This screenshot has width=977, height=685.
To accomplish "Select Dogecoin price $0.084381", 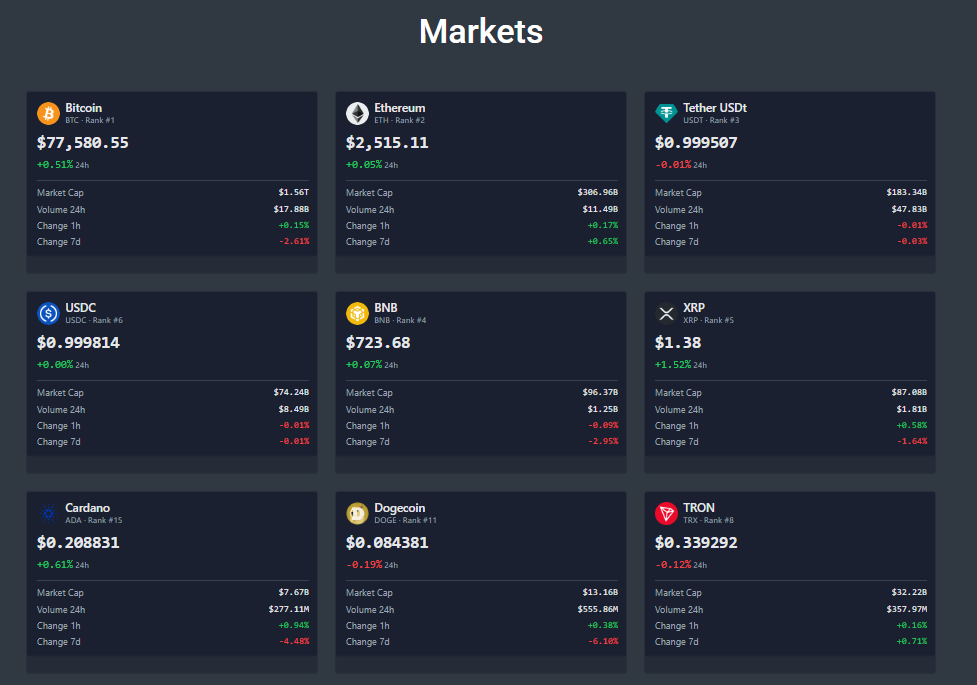I will [x=387, y=543].
